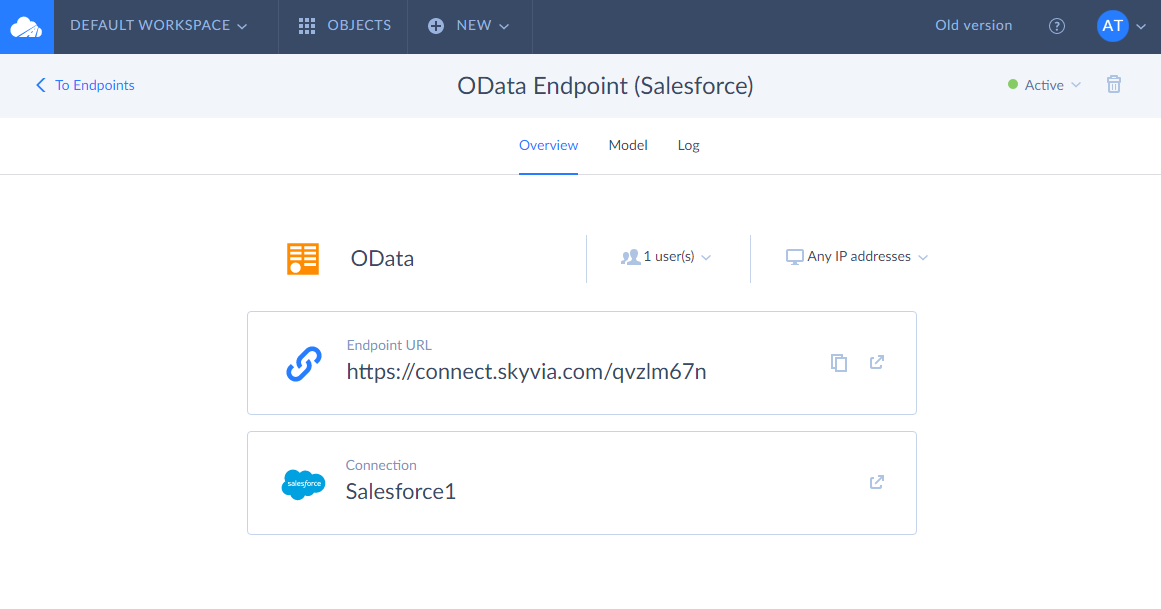Expand Any IP addresses dropdown
This screenshot has height=609, width=1161.
857,257
